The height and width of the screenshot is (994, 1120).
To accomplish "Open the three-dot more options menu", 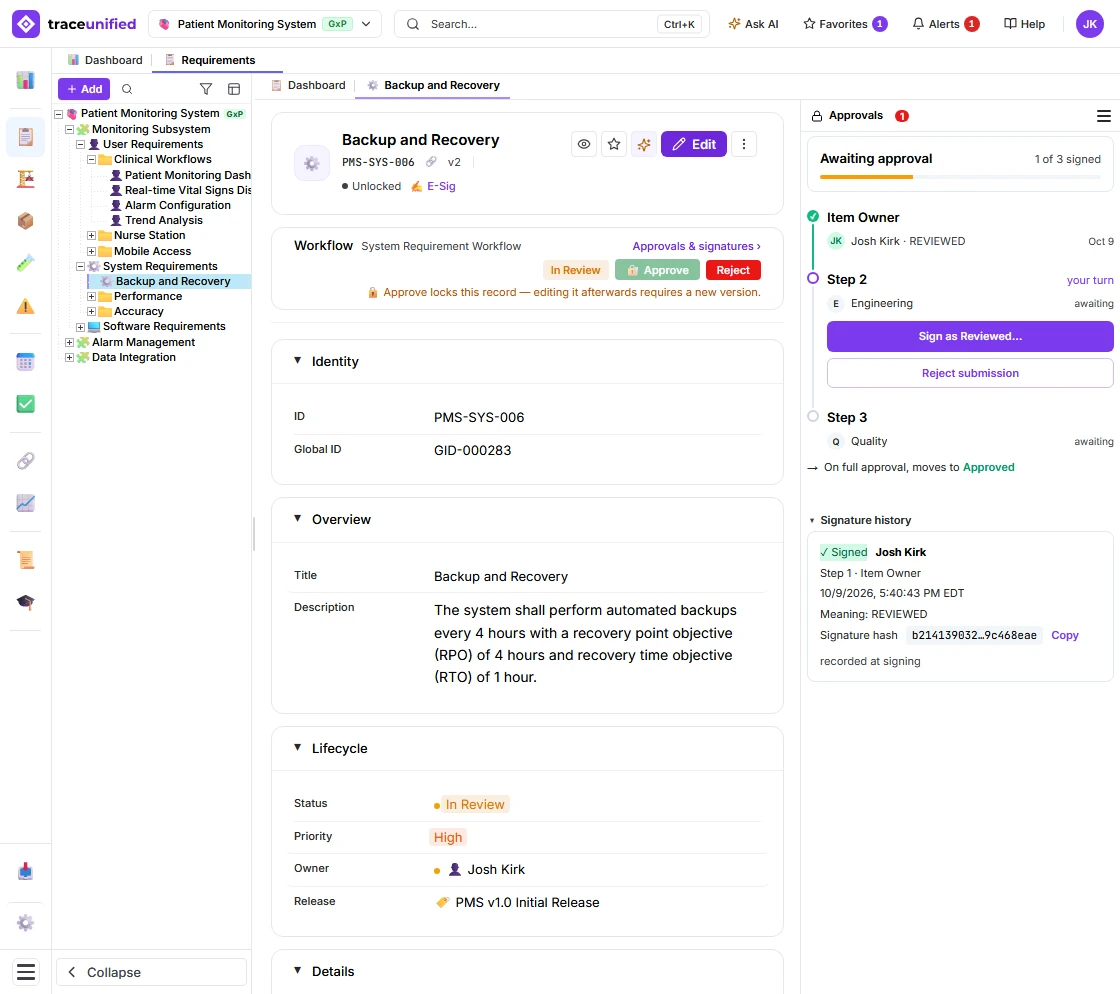I will pyautogui.click(x=744, y=144).
